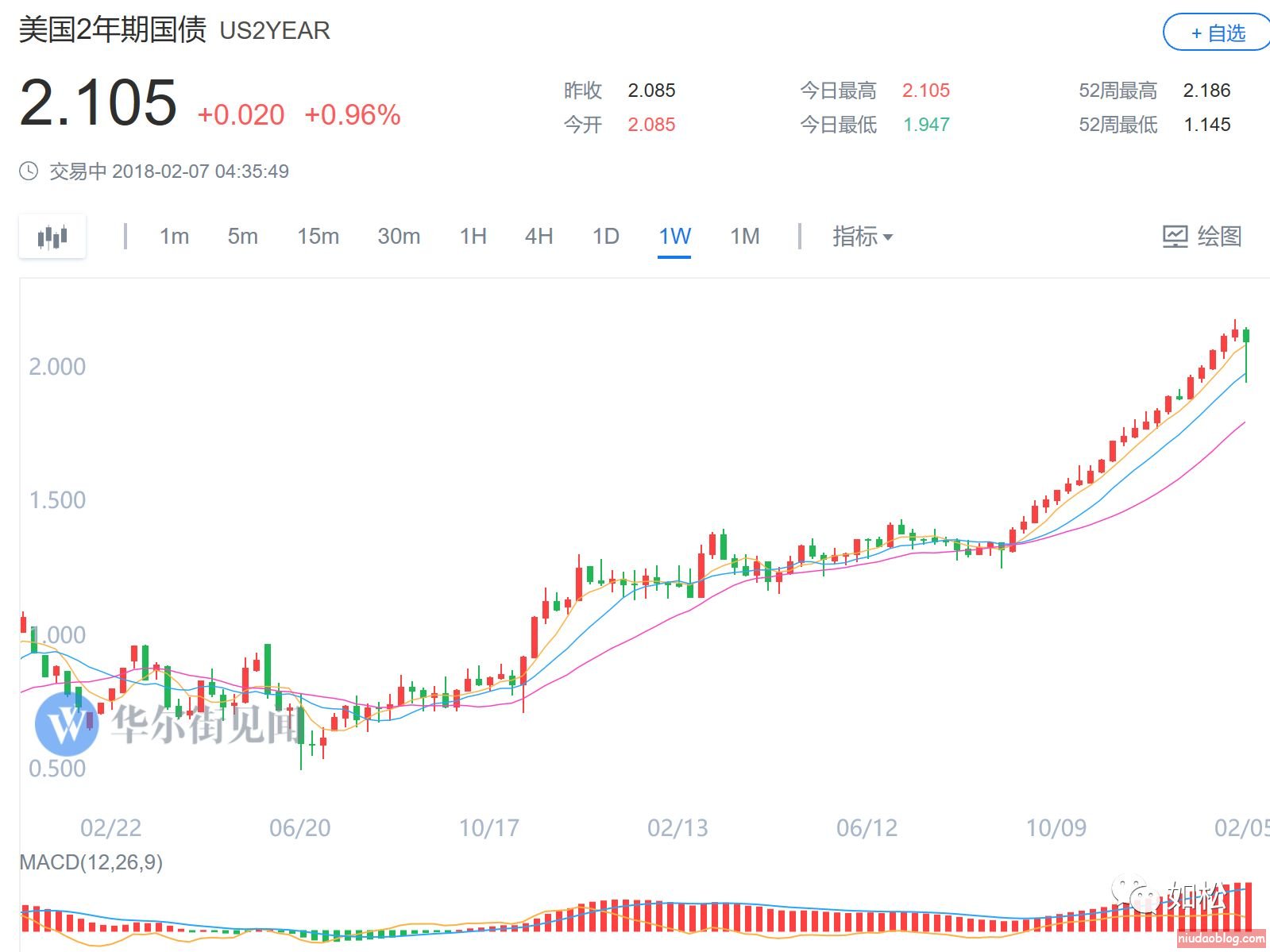Add to watchlist with + 自选 button
1270x952 pixels.
pyautogui.click(x=1217, y=33)
